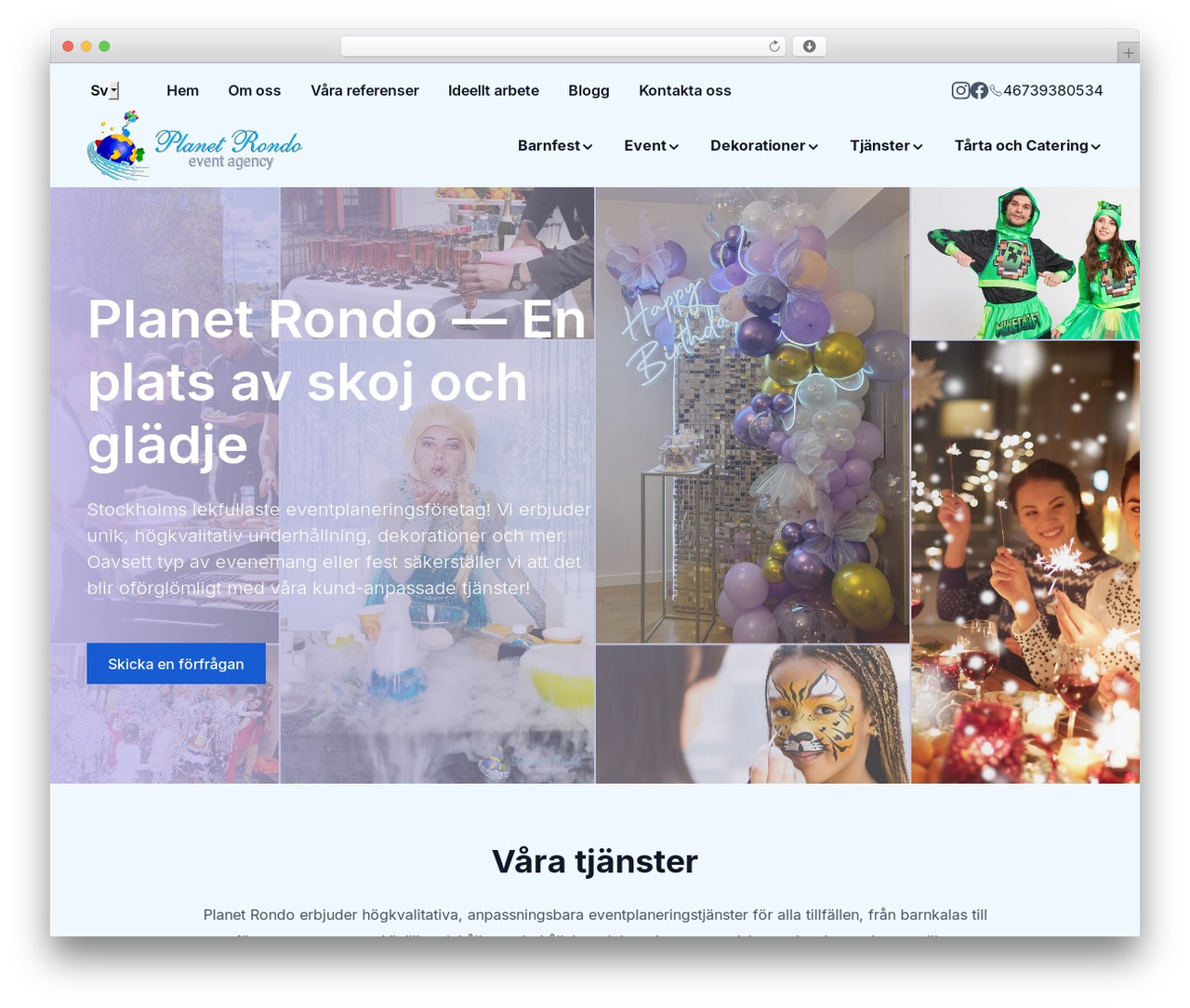1190x1008 pixels.
Task: Click the tiger face painting photo
Action: [753, 714]
